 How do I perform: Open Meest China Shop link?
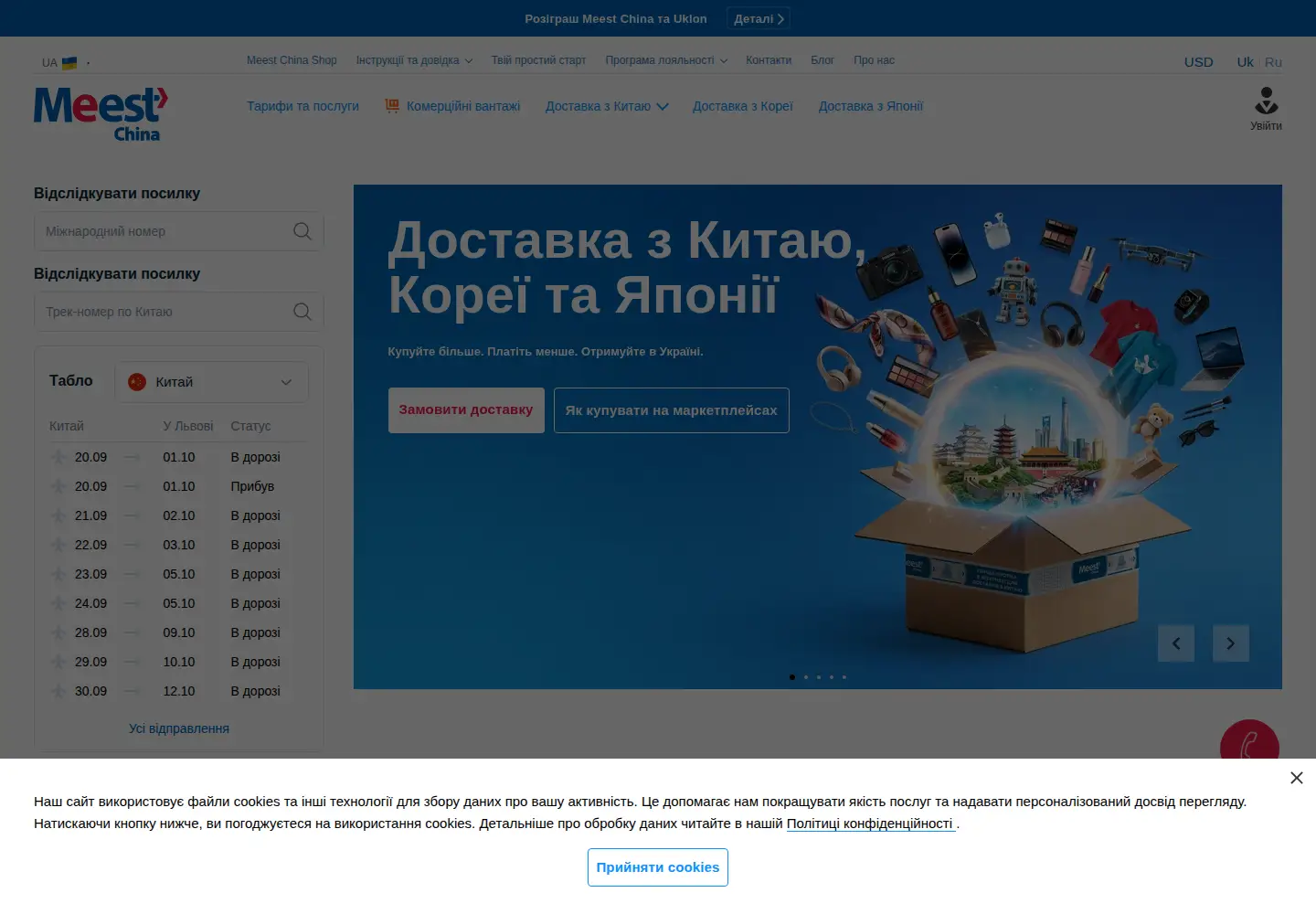coord(292,60)
